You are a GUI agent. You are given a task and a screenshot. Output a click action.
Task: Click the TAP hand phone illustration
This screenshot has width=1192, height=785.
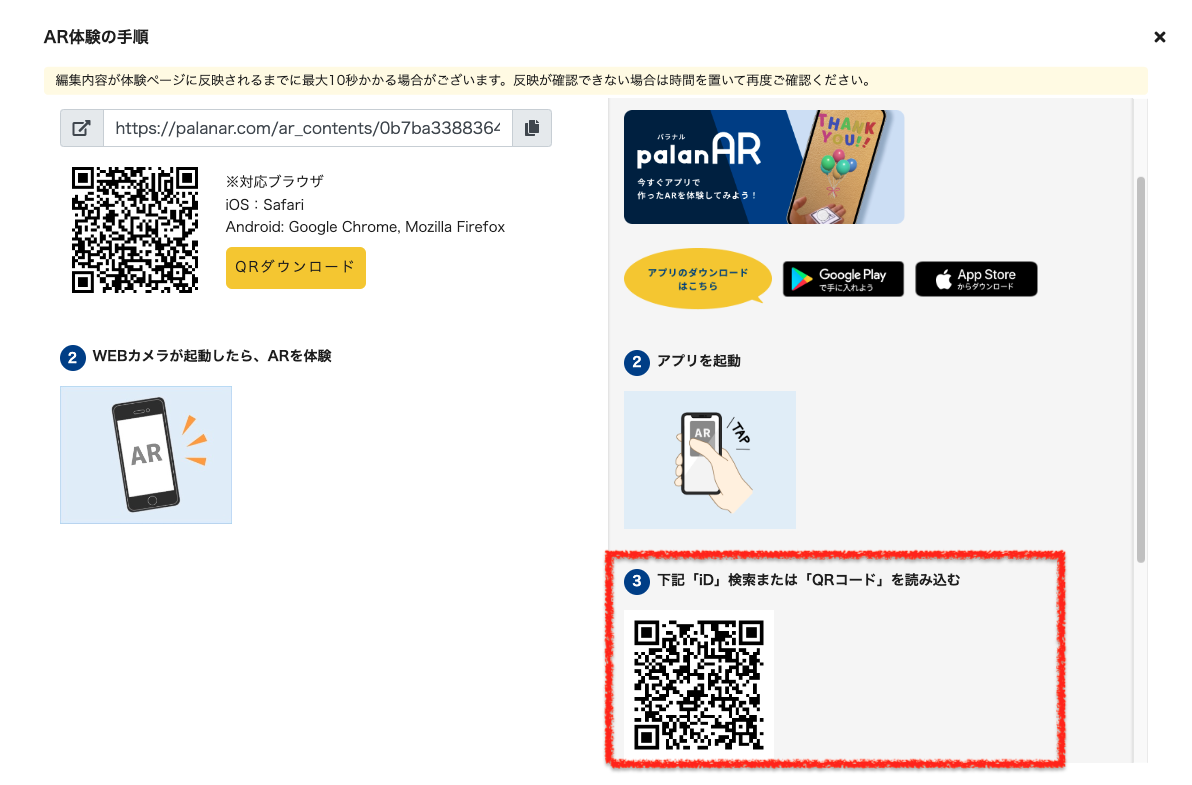tap(710, 460)
